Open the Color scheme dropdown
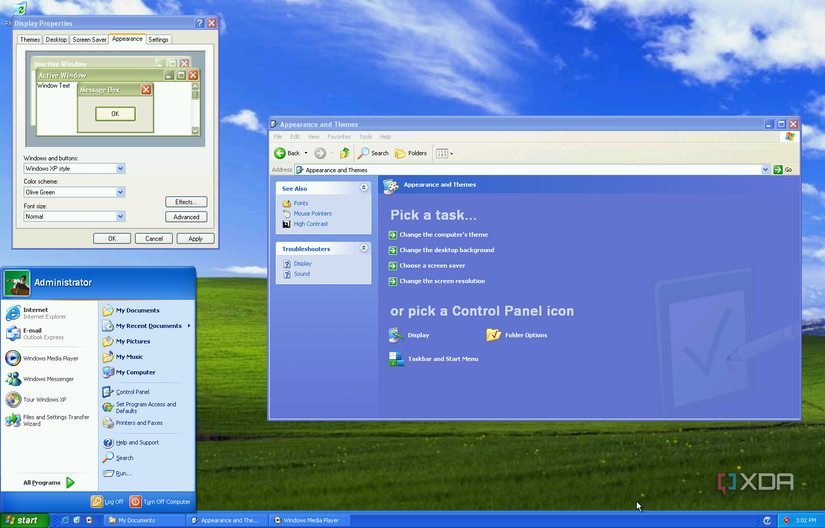 click(x=120, y=192)
